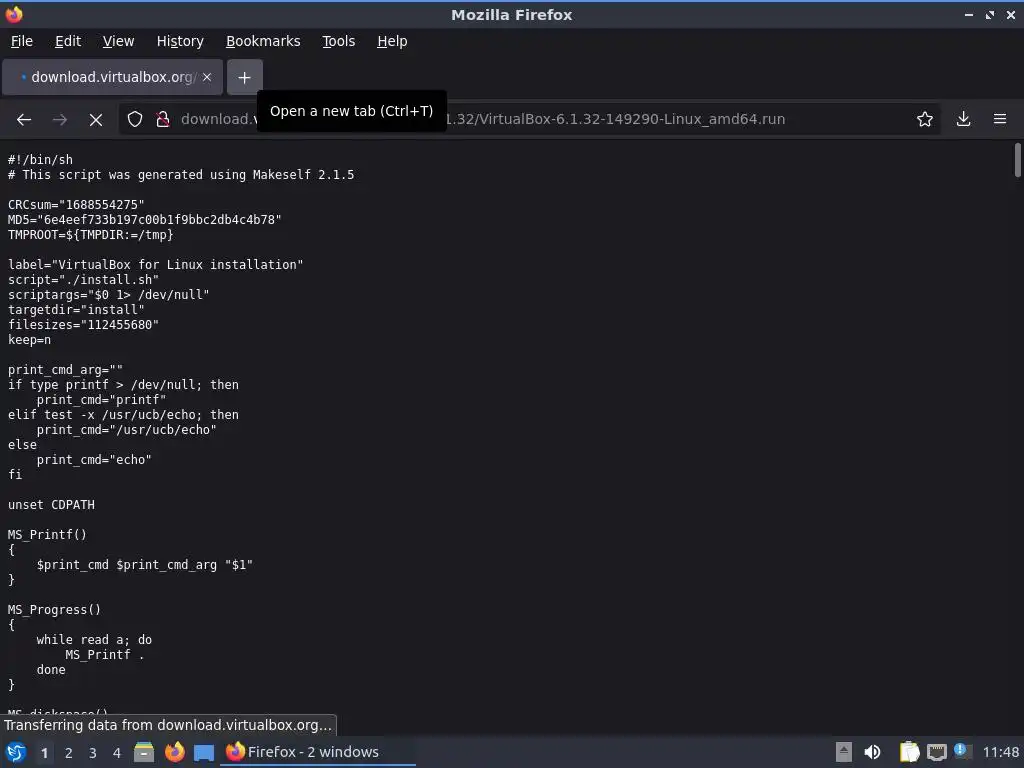The height and width of the screenshot is (768, 1024).
Task: Click the vertical page scrollbar thumb
Action: tap(1017, 160)
